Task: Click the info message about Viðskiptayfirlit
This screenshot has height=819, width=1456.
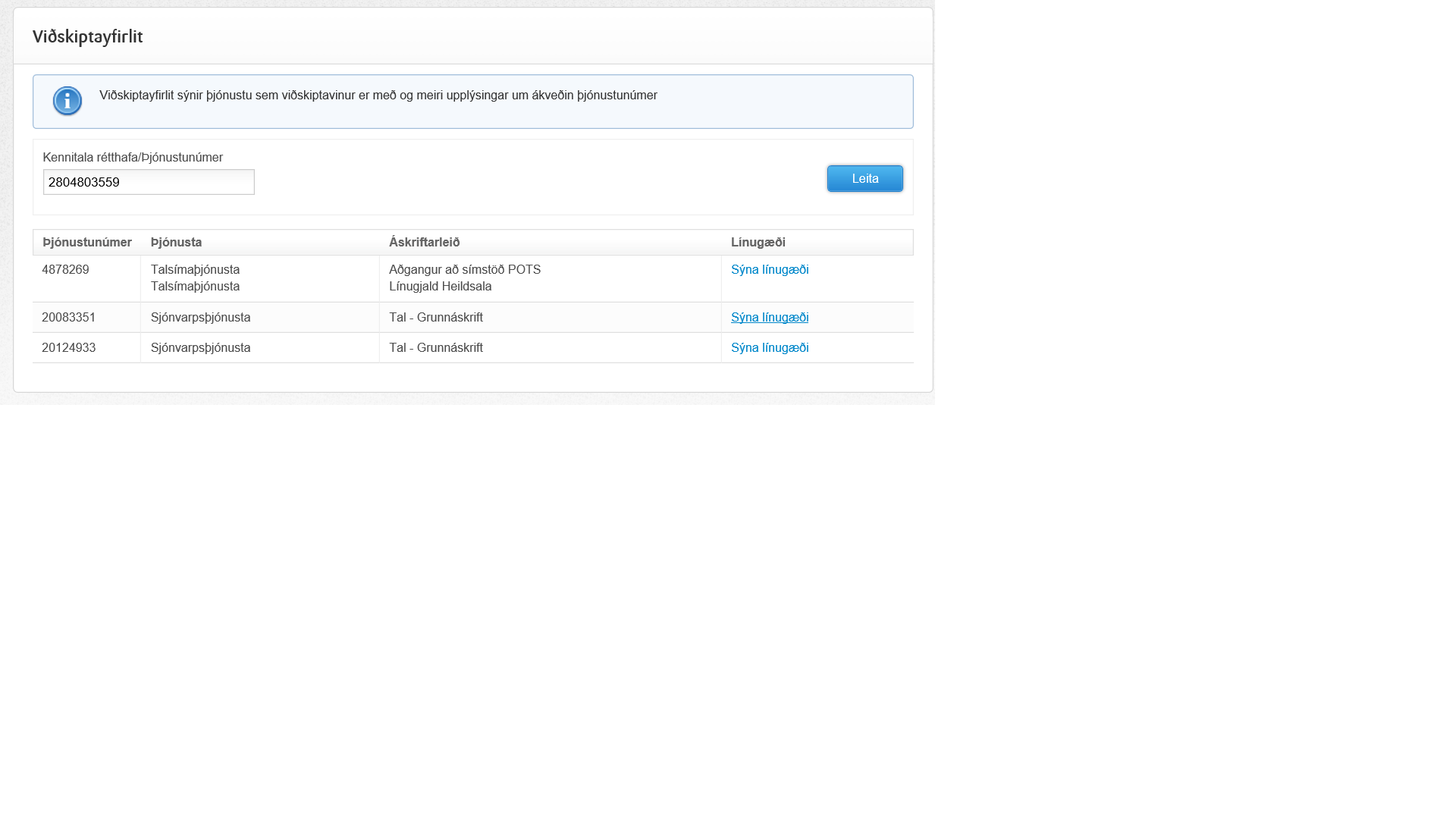Action: pos(378,96)
